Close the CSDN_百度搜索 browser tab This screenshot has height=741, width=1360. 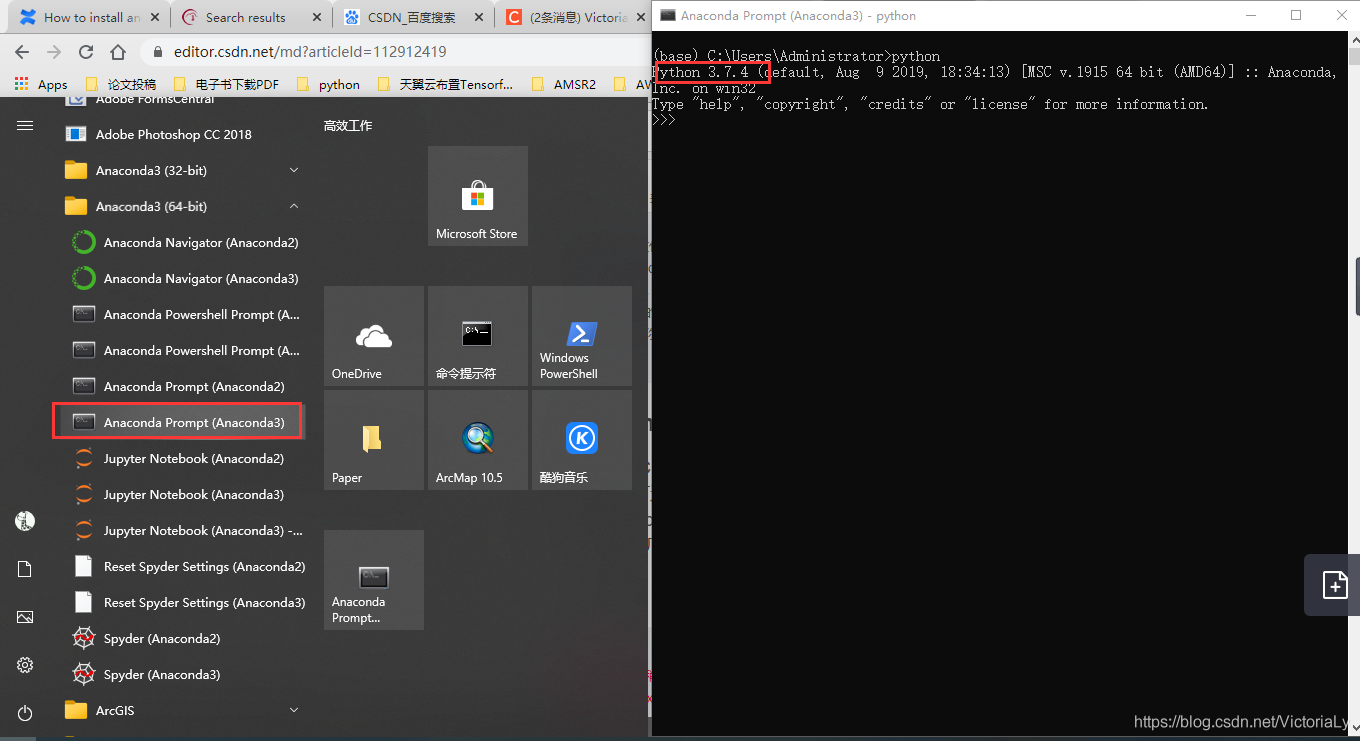pos(479,17)
